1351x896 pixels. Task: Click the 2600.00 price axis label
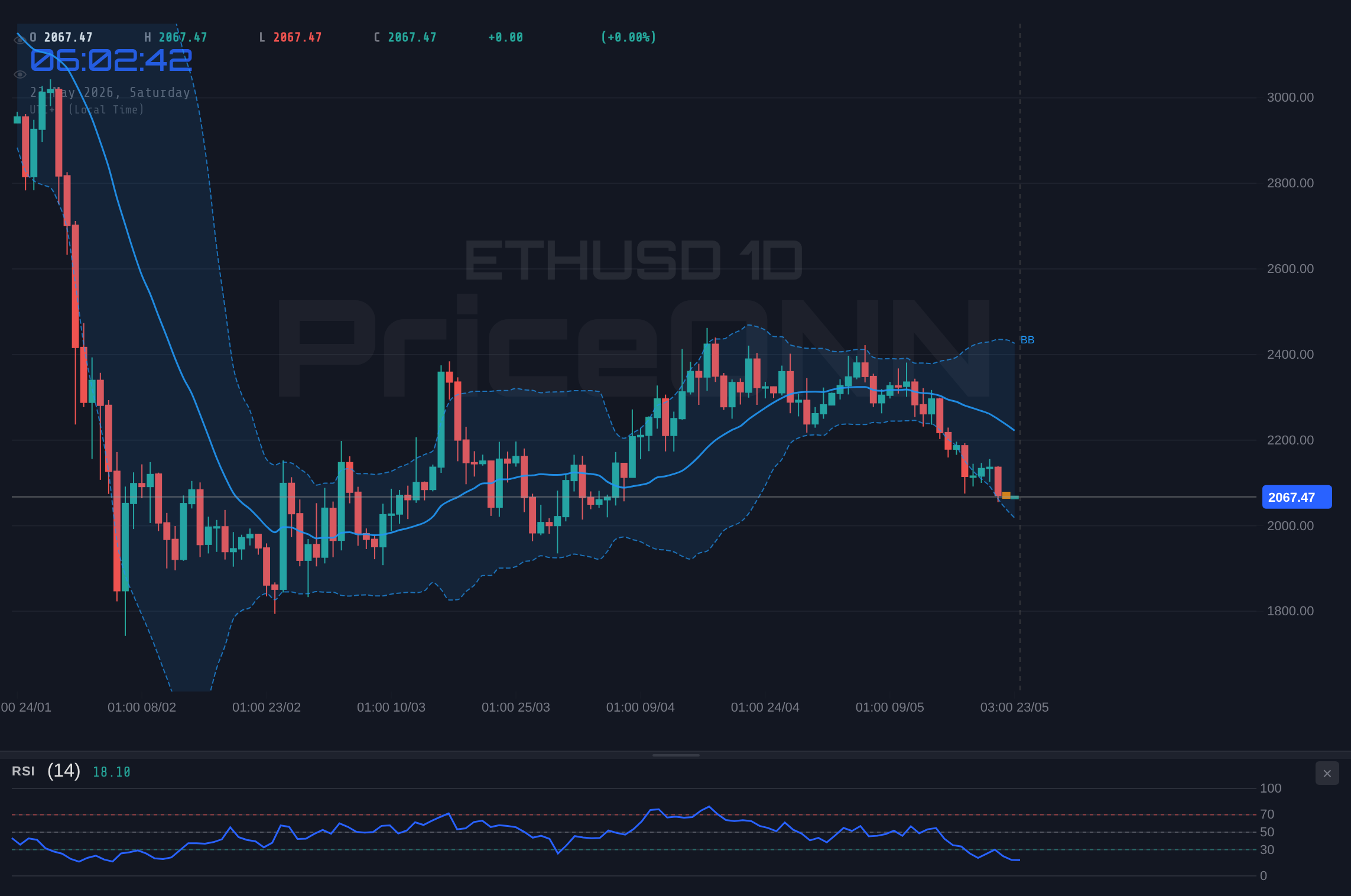pyautogui.click(x=1290, y=269)
